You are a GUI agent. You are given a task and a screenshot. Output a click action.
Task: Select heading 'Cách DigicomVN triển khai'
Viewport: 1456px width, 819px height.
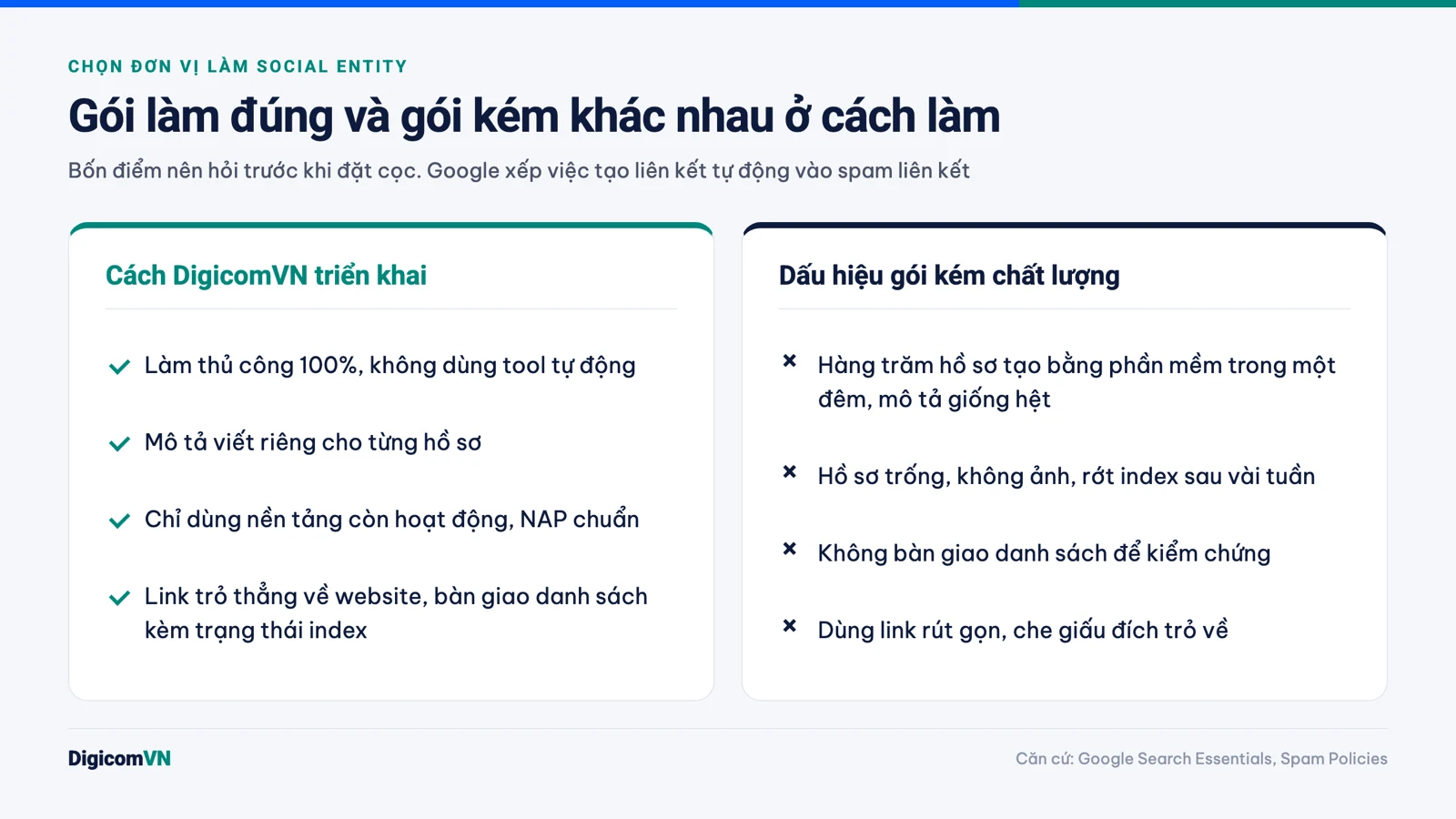tap(266, 276)
